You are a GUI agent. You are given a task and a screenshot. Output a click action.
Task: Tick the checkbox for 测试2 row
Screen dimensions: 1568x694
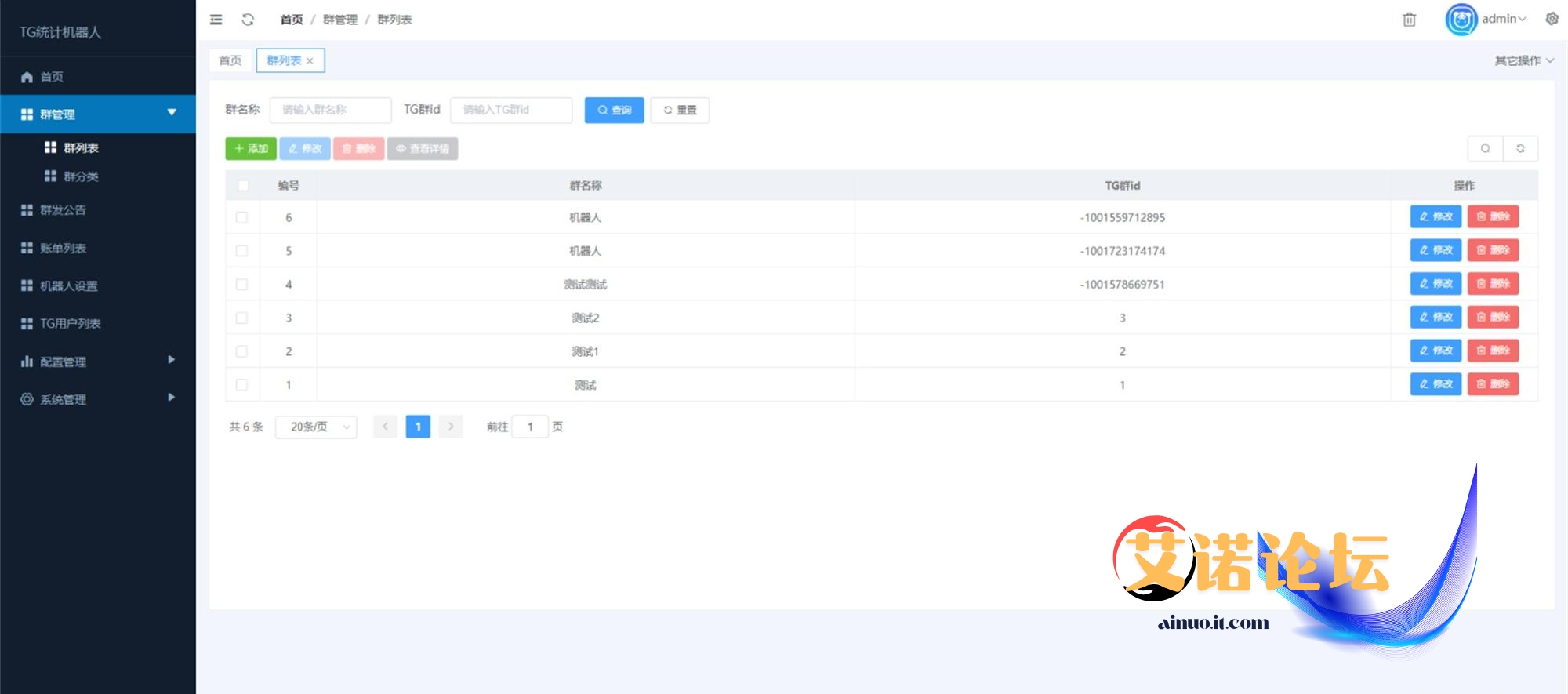[242, 318]
